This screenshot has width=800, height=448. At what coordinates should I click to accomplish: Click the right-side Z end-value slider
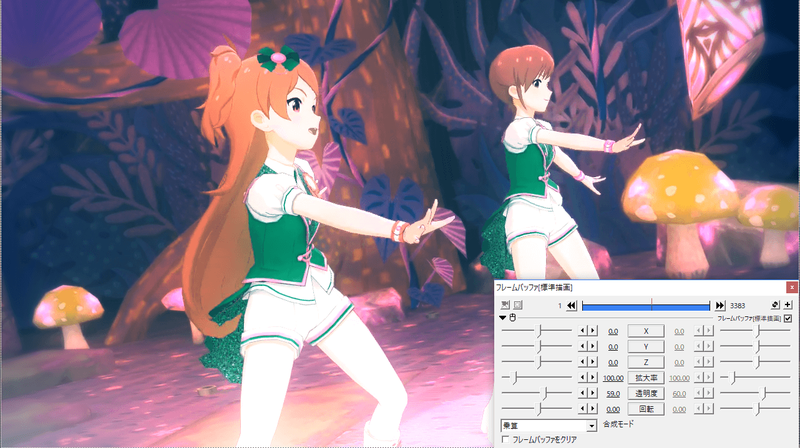pos(755,362)
